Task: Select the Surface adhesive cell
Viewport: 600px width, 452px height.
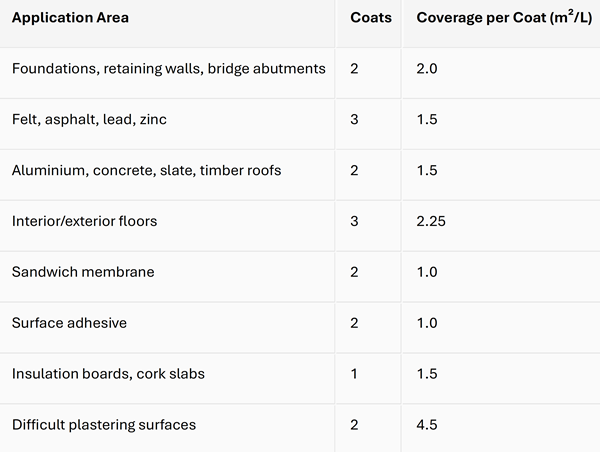Action: click(69, 323)
